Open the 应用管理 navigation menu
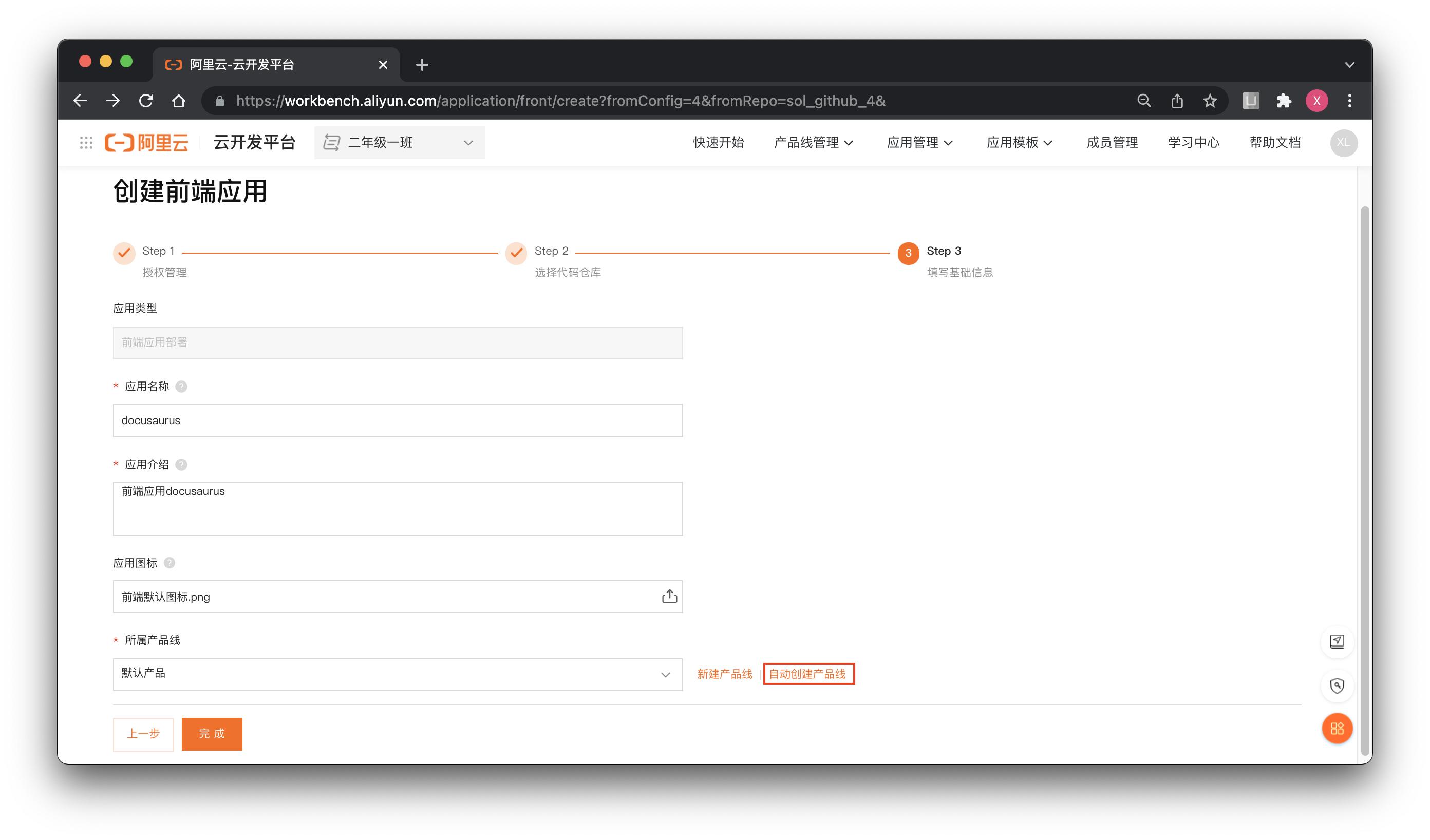Screen dimensions: 1430x840 919,142
